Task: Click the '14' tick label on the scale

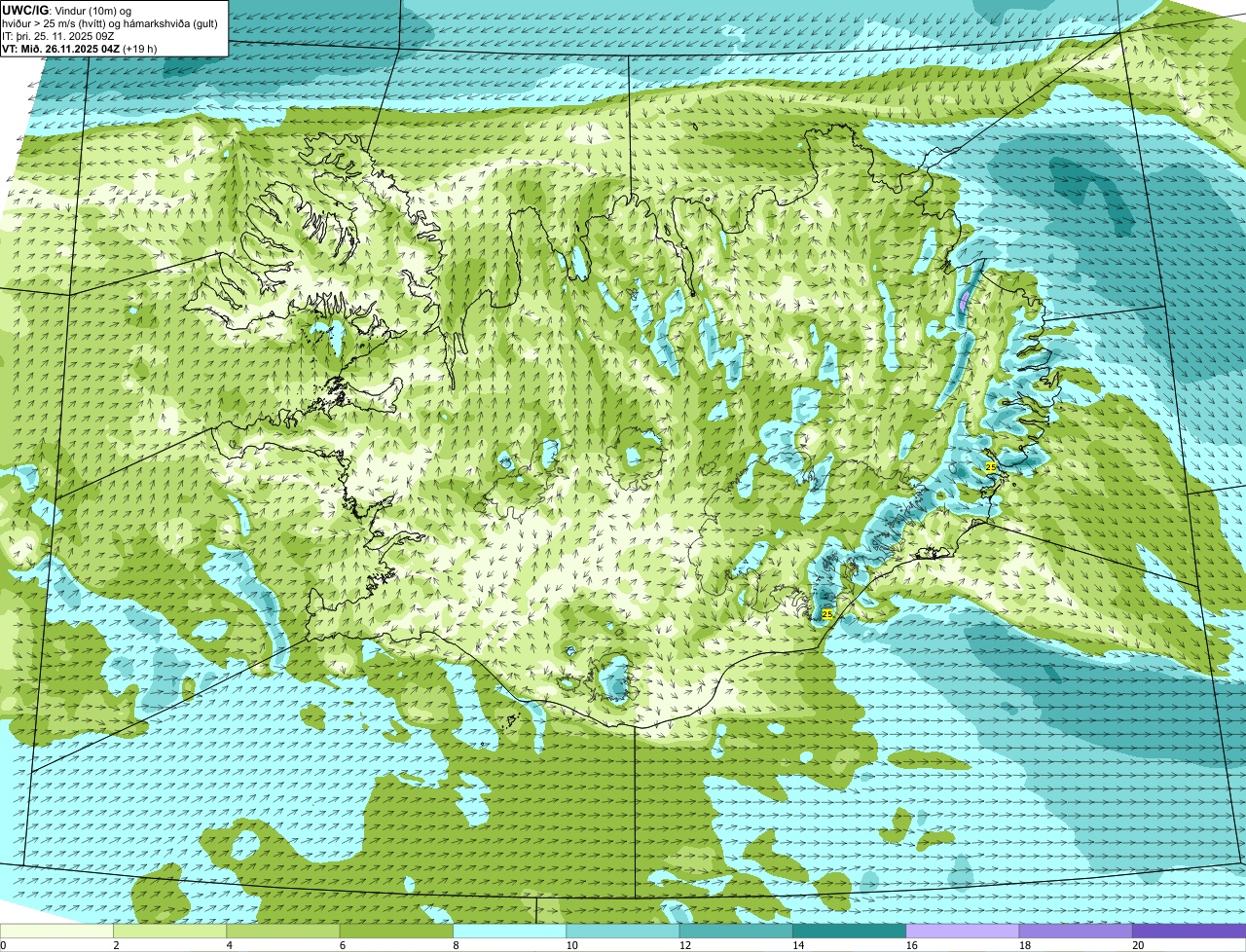Action: coord(798,945)
